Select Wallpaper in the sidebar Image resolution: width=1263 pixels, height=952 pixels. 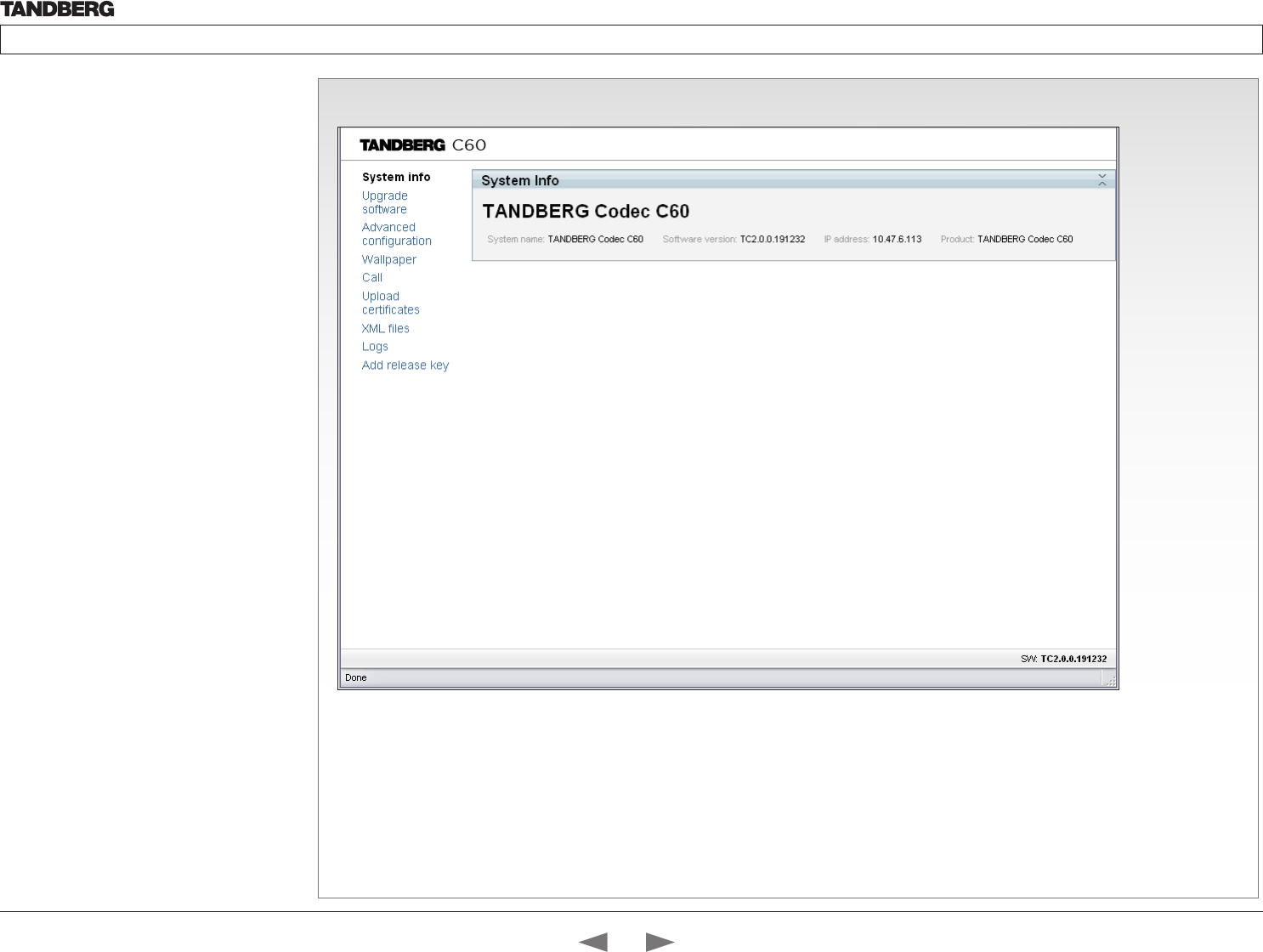(389, 260)
